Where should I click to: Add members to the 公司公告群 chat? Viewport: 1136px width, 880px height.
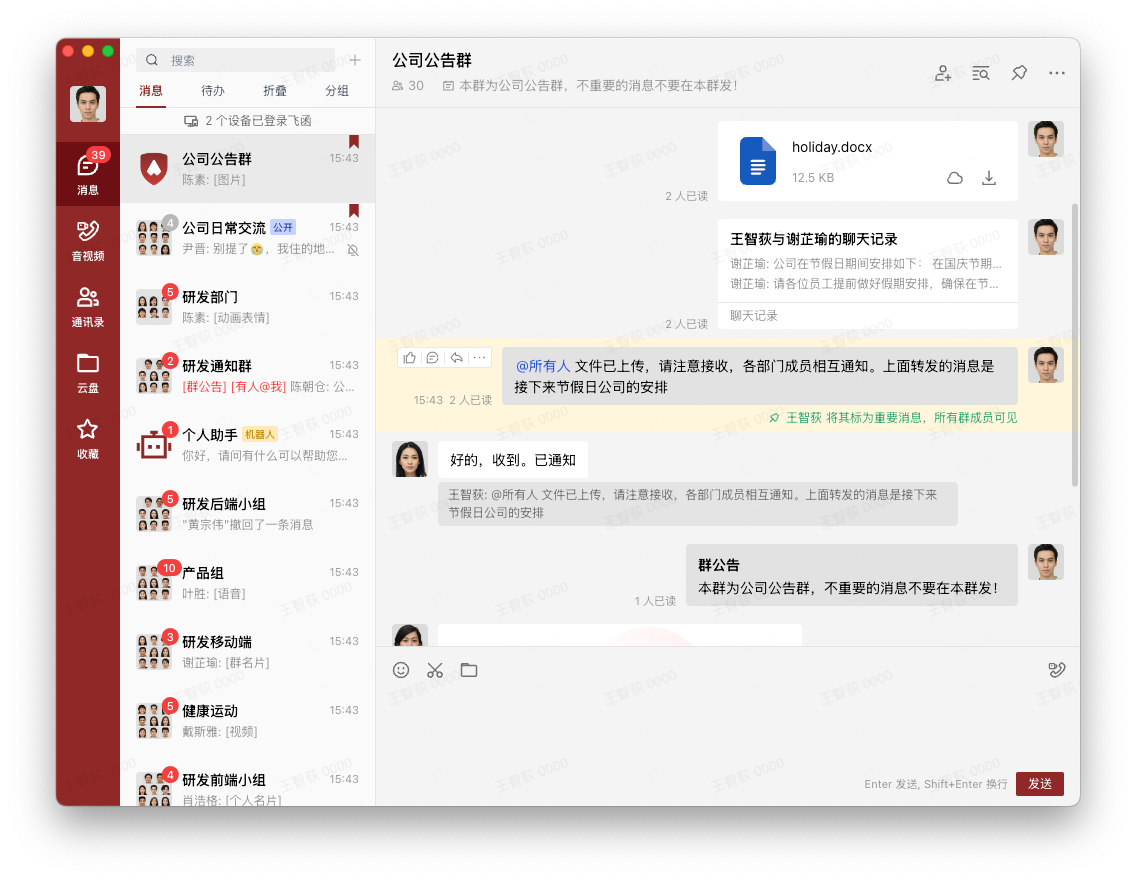click(941, 73)
